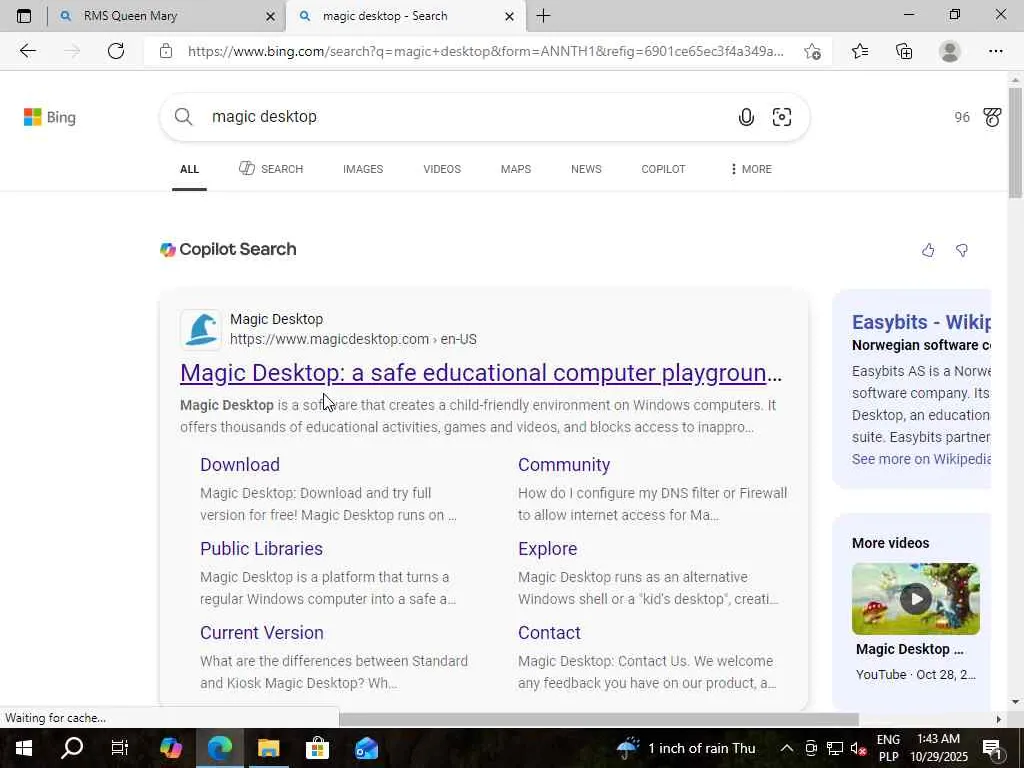Open the Download sitelink

(x=240, y=464)
